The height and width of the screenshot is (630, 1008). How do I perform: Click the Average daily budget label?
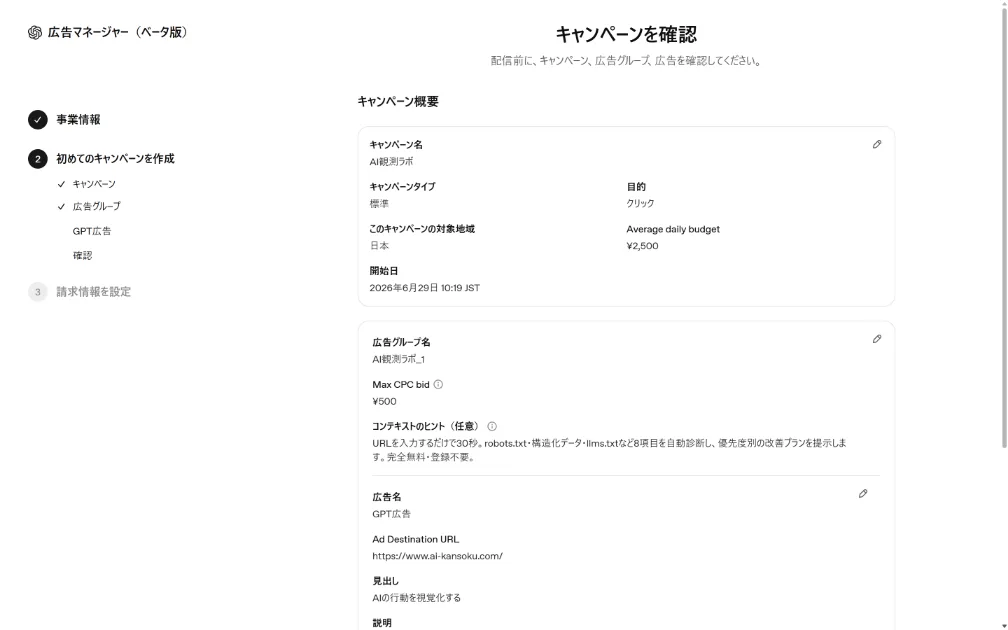click(673, 229)
